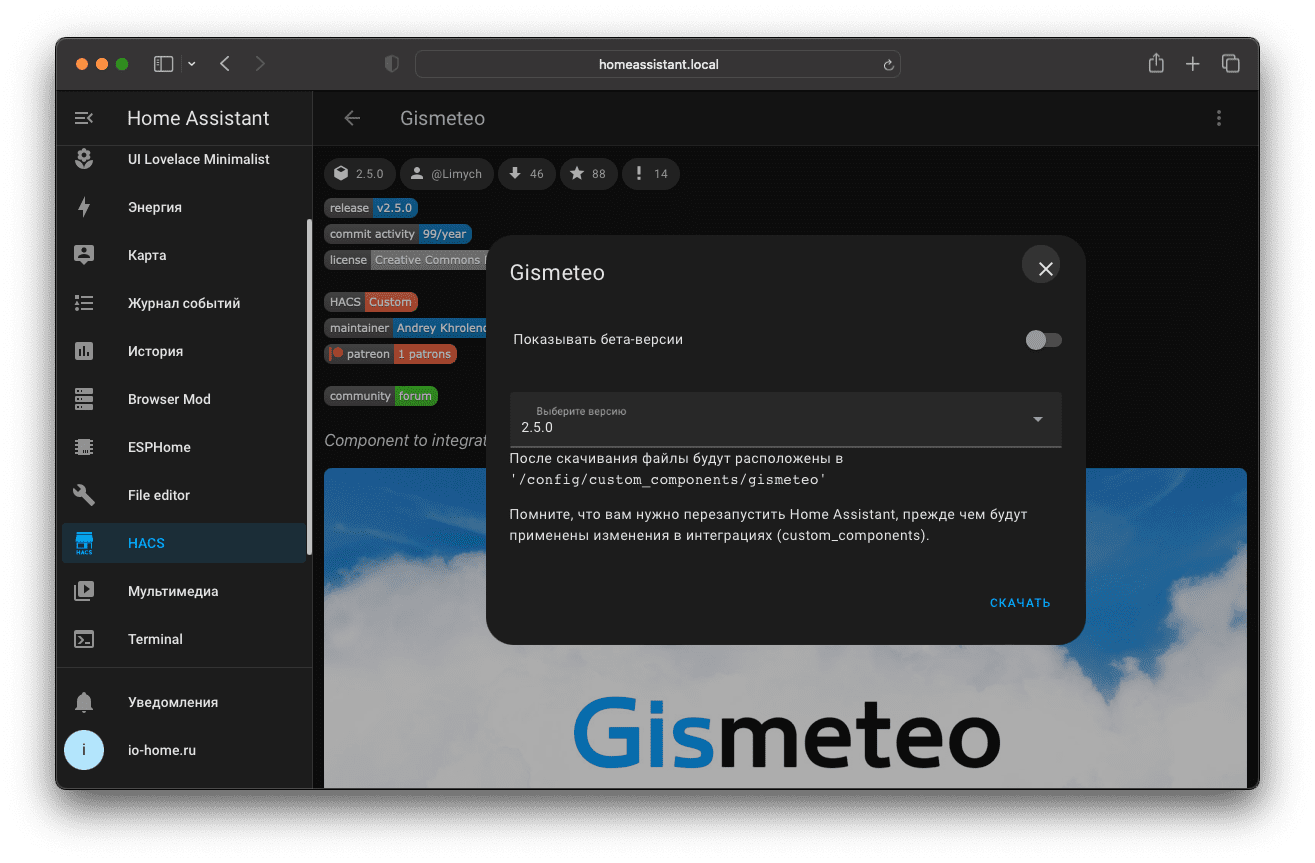Click the Safari privacy shield icon
The image size is (1315, 863).
392,64
